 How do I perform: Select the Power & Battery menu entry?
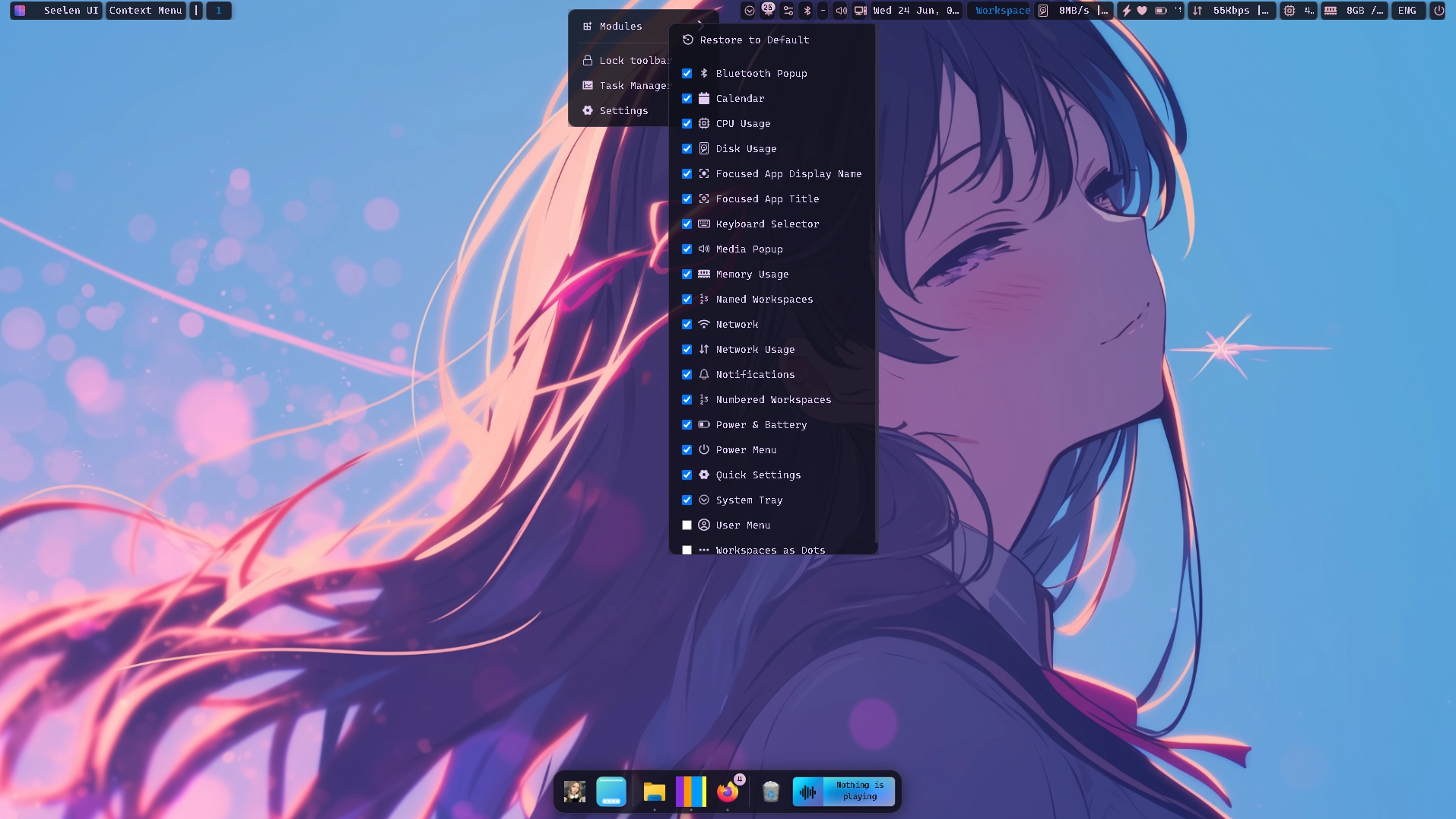pos(773,424)
